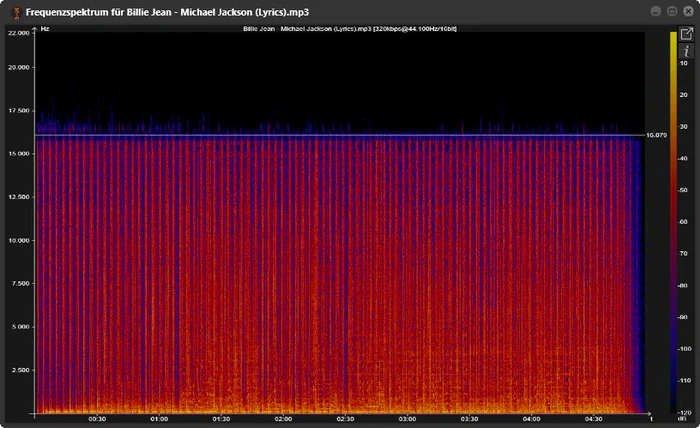Click the 10.000 Hz axis label
The image size is (700, 428).
coord(19,240)
